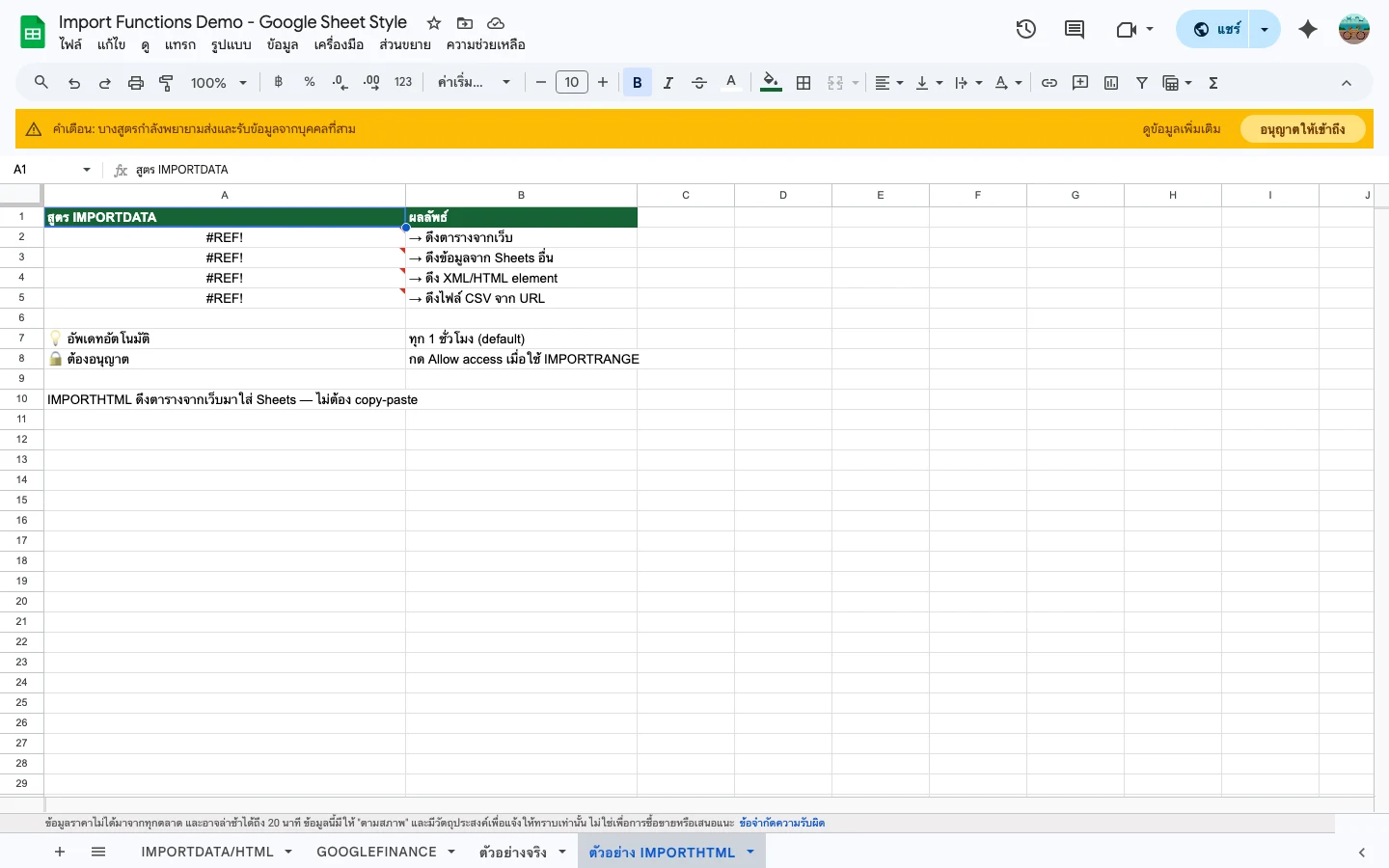Insert a link with the link icon

tap(1049, 83)
